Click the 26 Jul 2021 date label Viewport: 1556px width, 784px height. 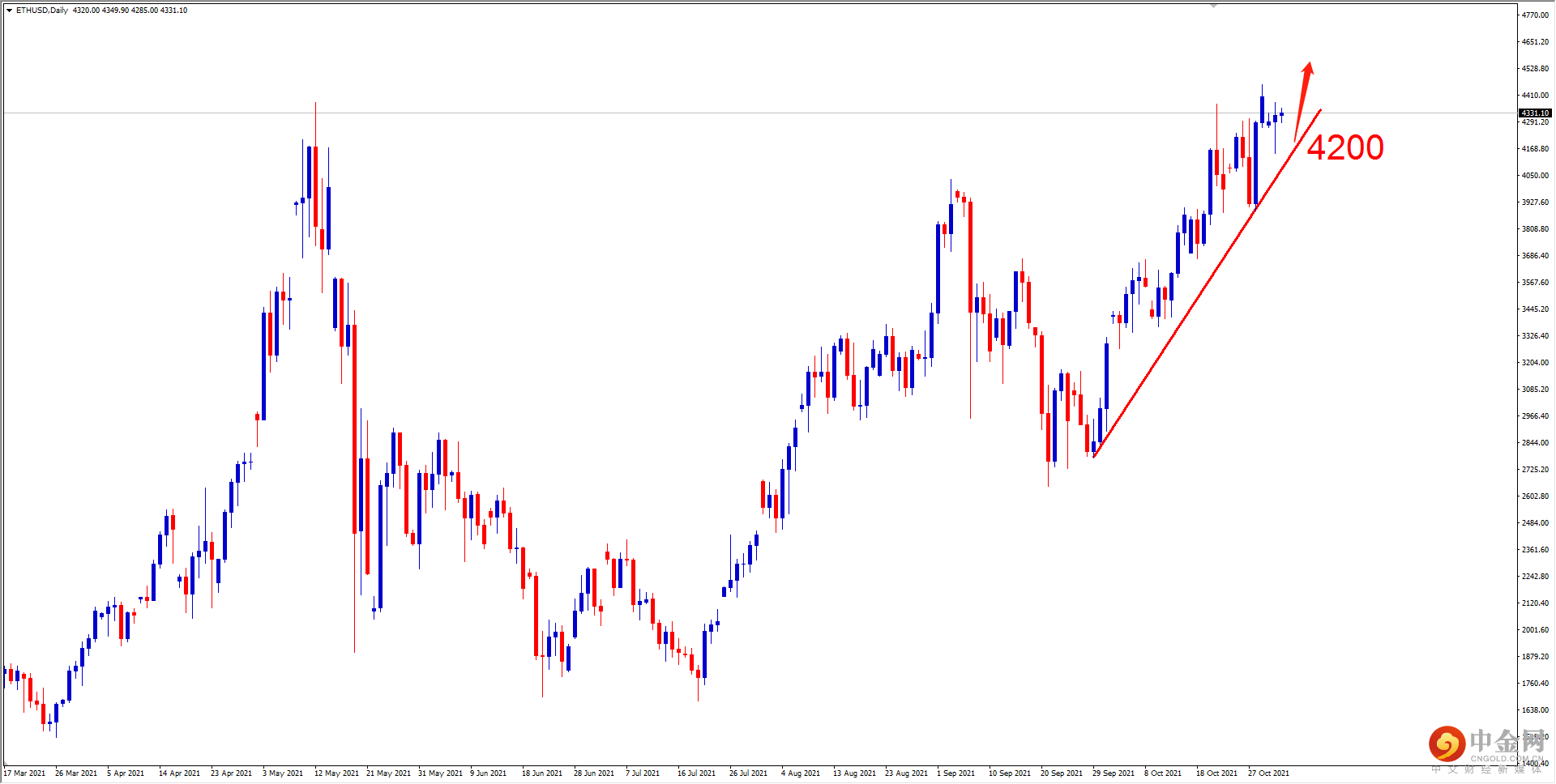click(749, 773)
